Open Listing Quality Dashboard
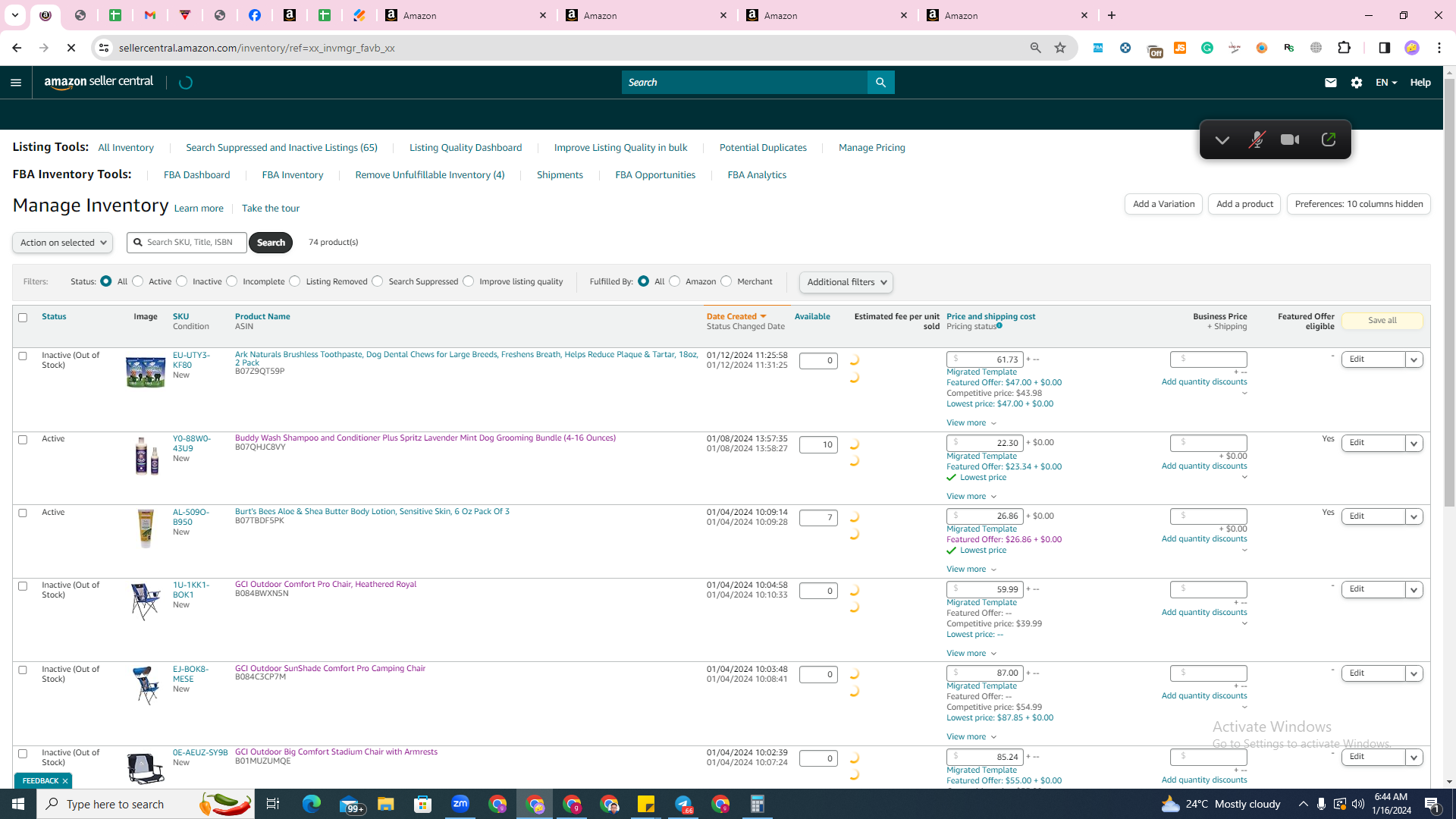Screen dimensions: 1456x819 [466, 148]
